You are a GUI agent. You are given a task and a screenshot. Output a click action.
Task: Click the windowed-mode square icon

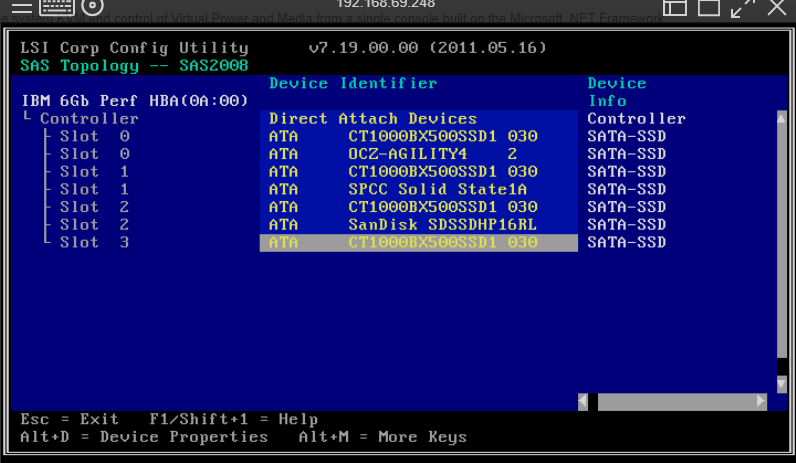tap(709, 7)
